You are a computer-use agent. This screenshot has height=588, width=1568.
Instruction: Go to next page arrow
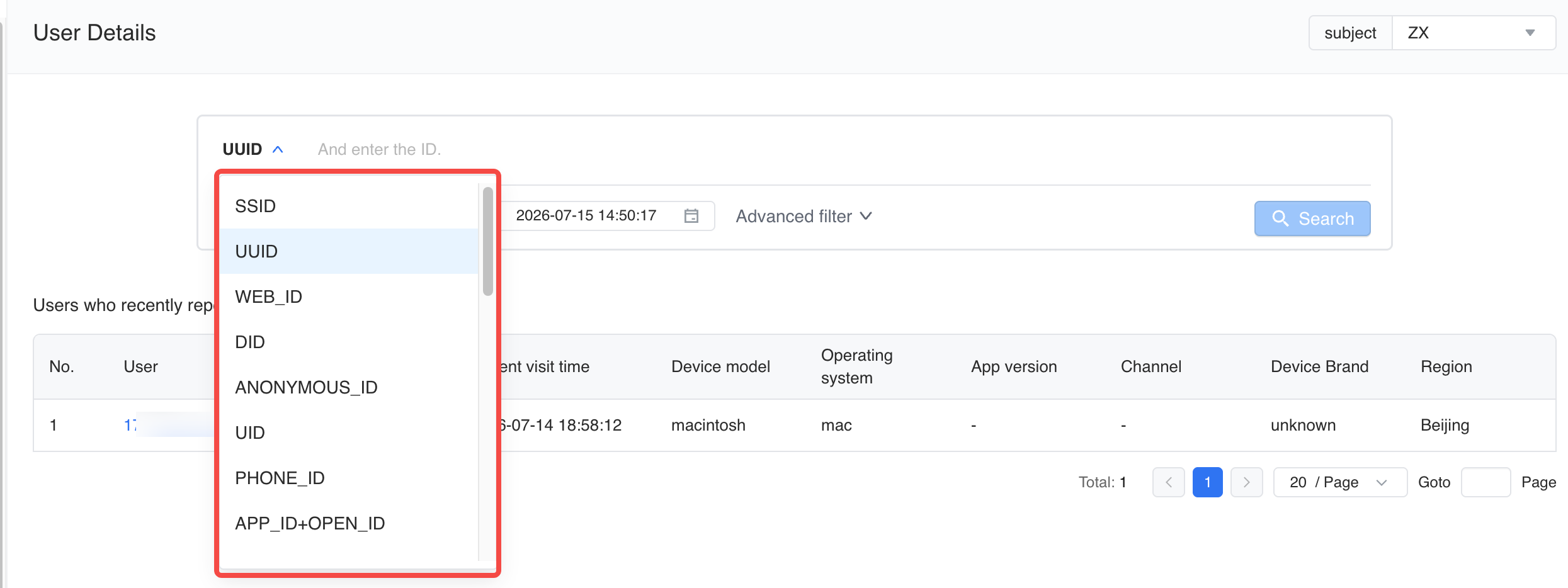(1247, 482)
